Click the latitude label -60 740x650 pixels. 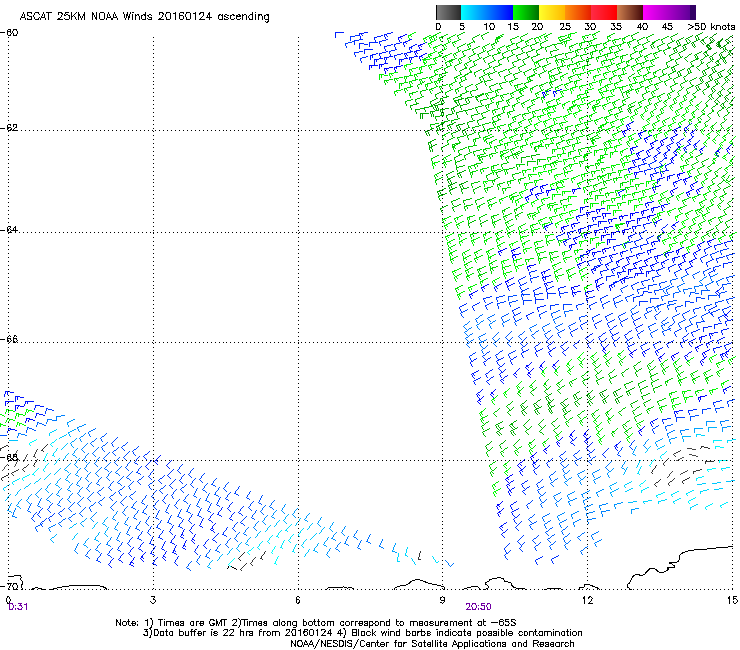pos(9,33)
